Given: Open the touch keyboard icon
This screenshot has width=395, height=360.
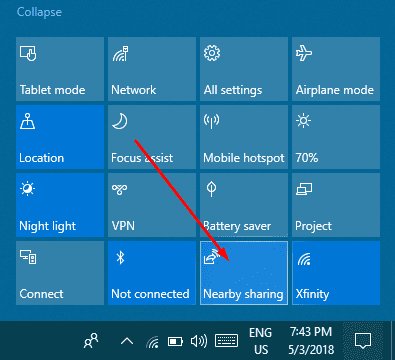Looking at the screenshot, I should (226, 341).
